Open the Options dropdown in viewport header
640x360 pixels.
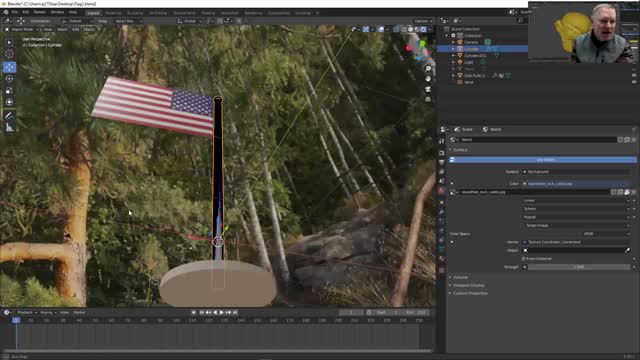[x=423, y=21]
